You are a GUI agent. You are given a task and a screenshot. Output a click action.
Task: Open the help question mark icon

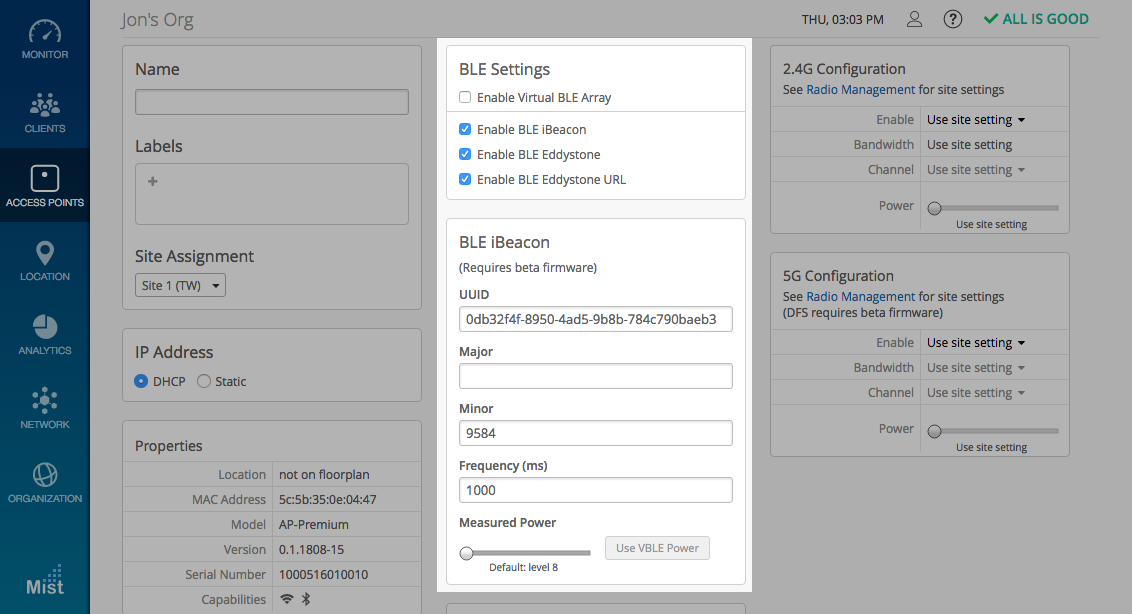click(x=953, y=19)
